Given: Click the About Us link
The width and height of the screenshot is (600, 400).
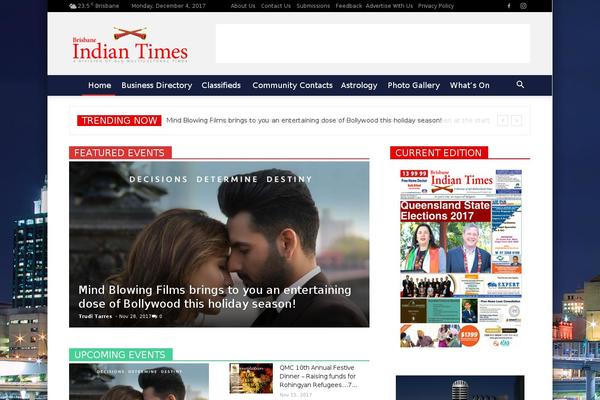Looking at the screenshot, I should pos(243,6).
